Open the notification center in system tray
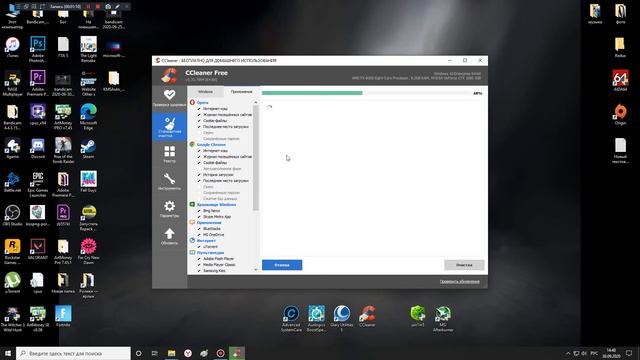The height and width of the screenshot is (360, 640). tap(629, 353)
